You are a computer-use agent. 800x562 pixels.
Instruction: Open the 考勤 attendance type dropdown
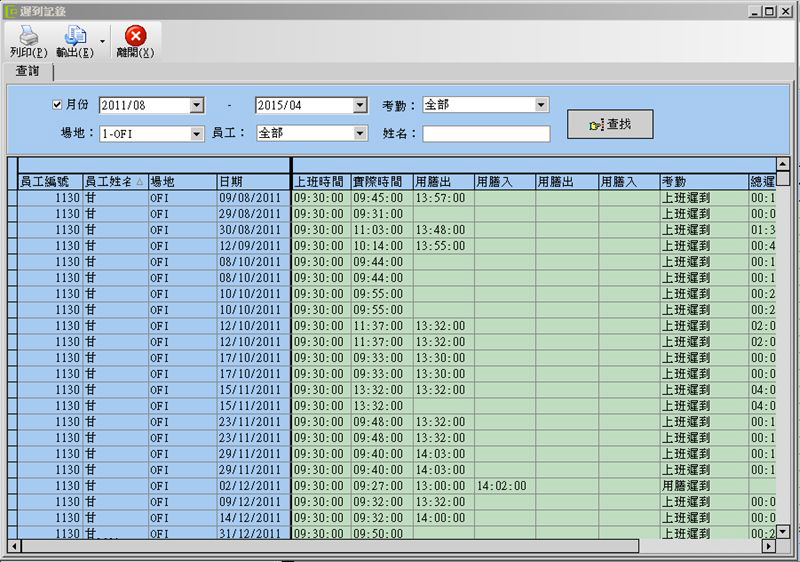541,105
